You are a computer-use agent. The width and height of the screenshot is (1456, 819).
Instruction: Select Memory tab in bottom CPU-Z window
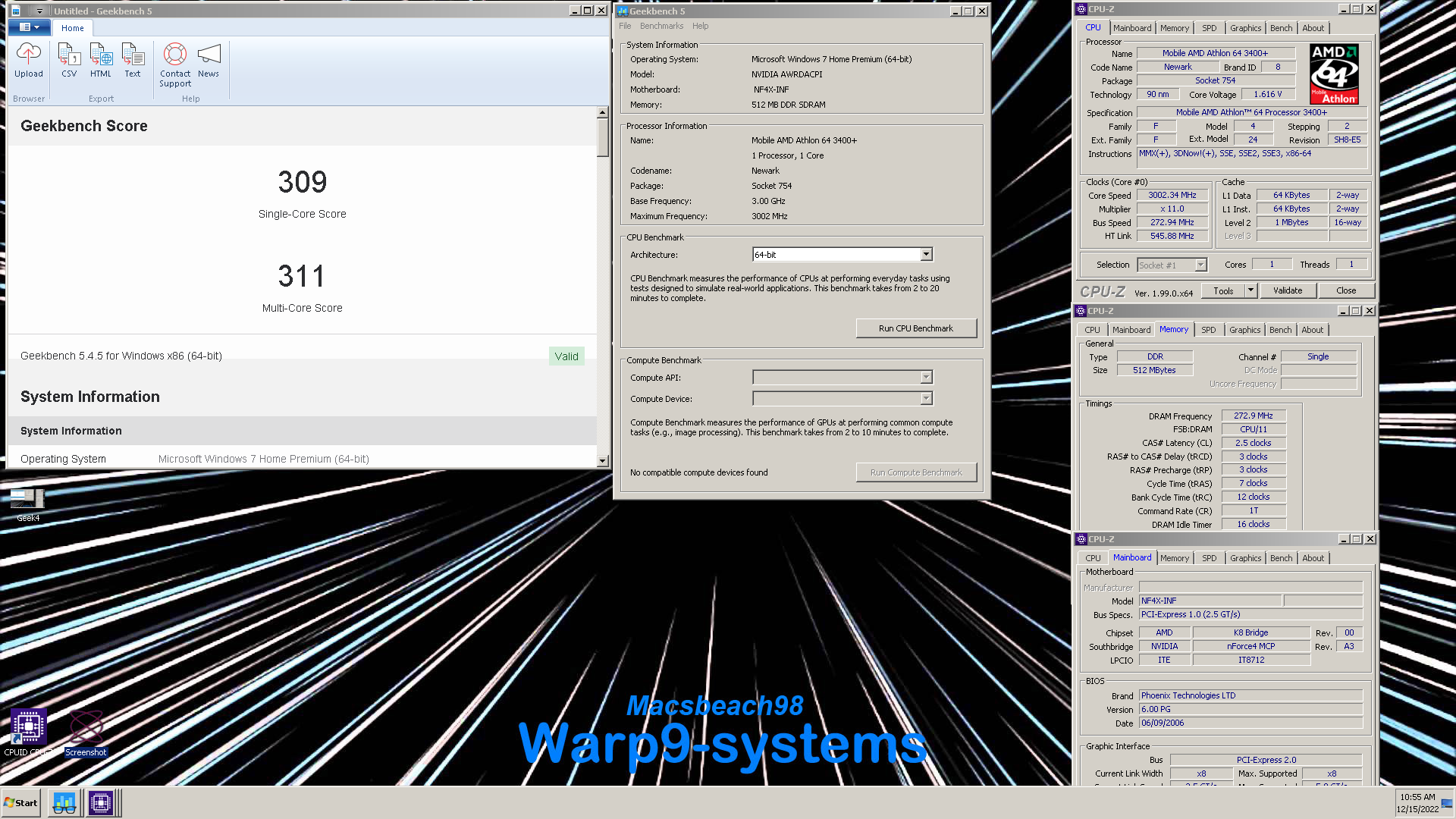(1175, 558)
